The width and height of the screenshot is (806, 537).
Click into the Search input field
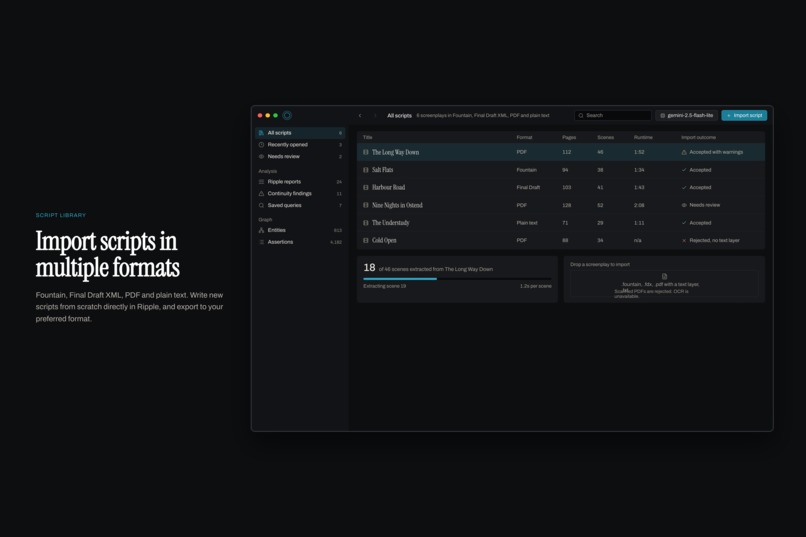613,116
